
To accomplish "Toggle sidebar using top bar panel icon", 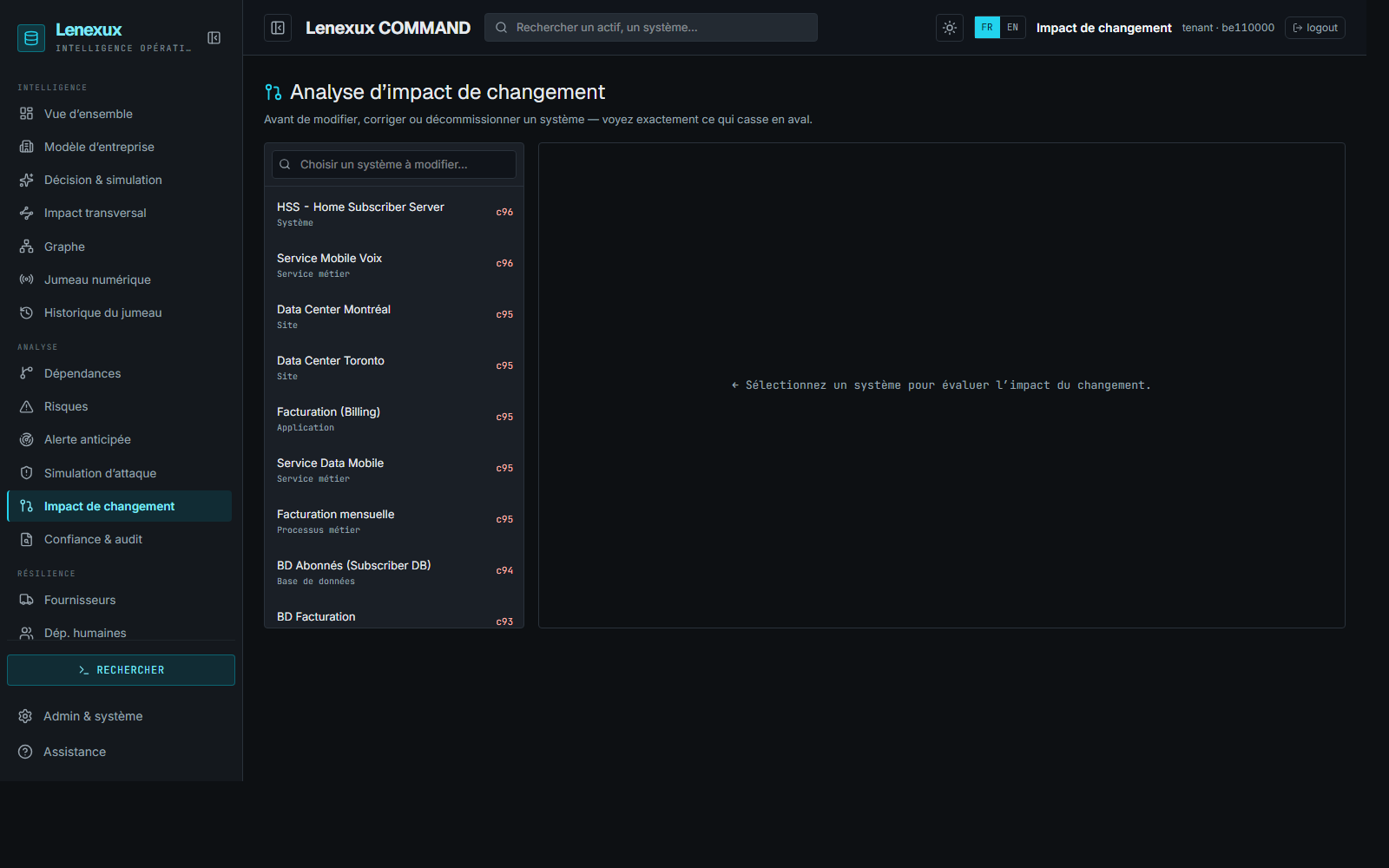I will coord(278,28).
